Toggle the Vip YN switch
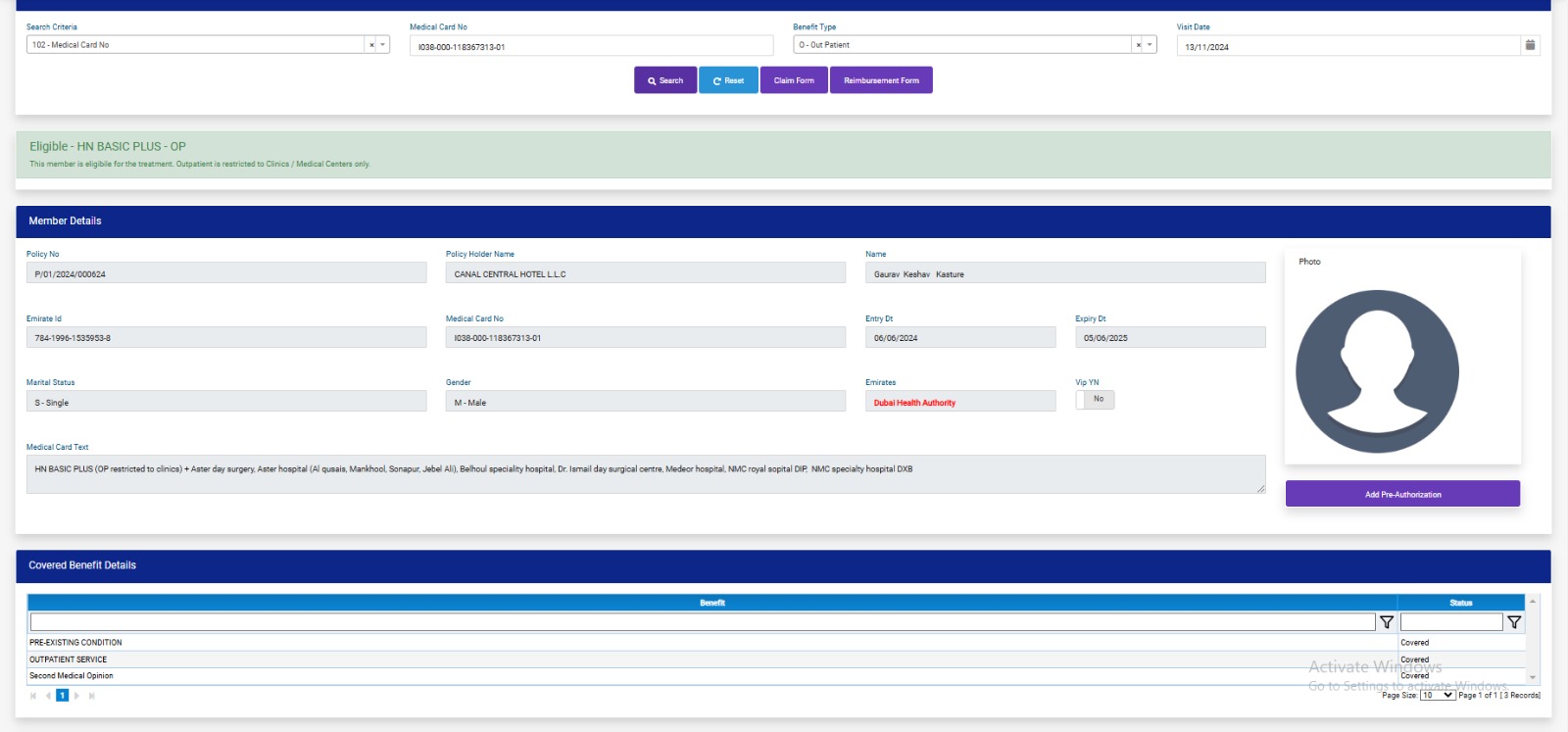Screen dimensions: 1568x732 1095,400
